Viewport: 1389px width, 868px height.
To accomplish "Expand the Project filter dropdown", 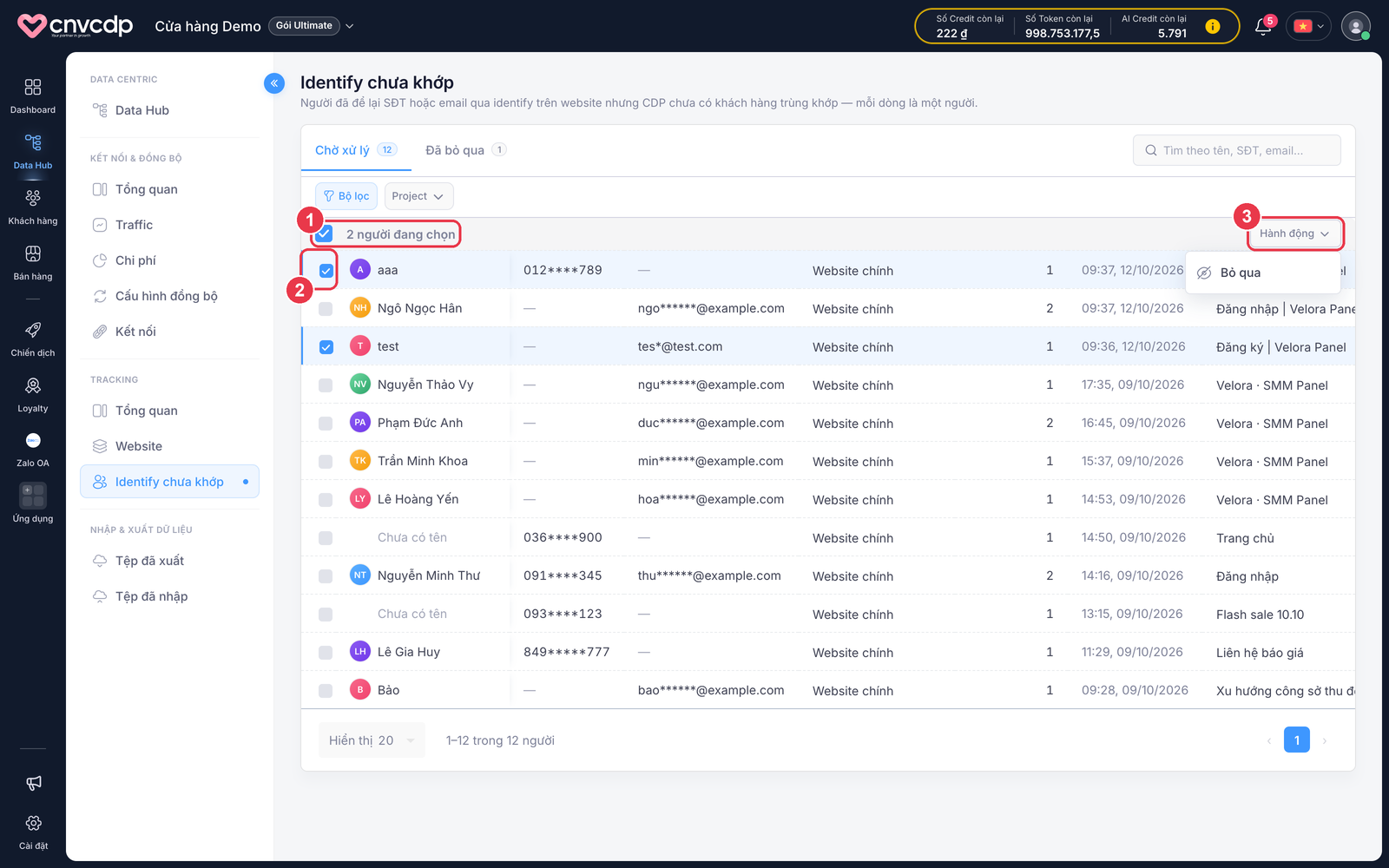I will (x=418, y=196).
